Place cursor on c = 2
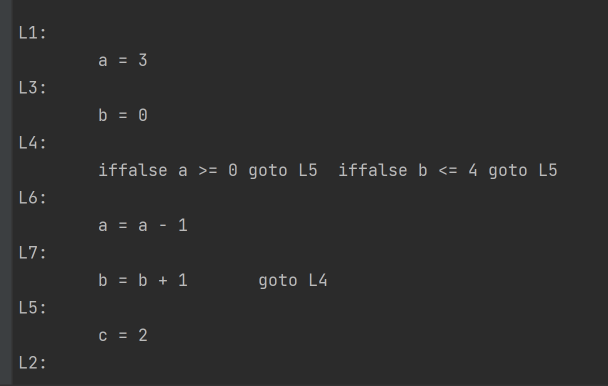The width and height of the screenshot is (608, 386). coord(123,336)
